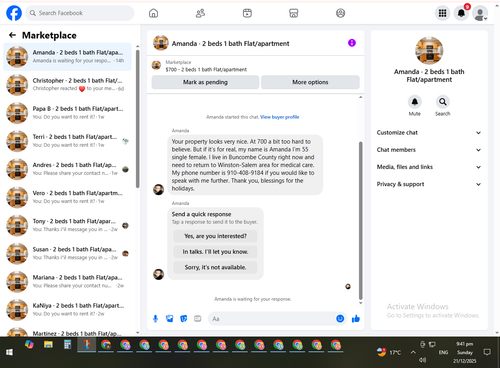Open Terri conversation in chat list

pos(67,141)
